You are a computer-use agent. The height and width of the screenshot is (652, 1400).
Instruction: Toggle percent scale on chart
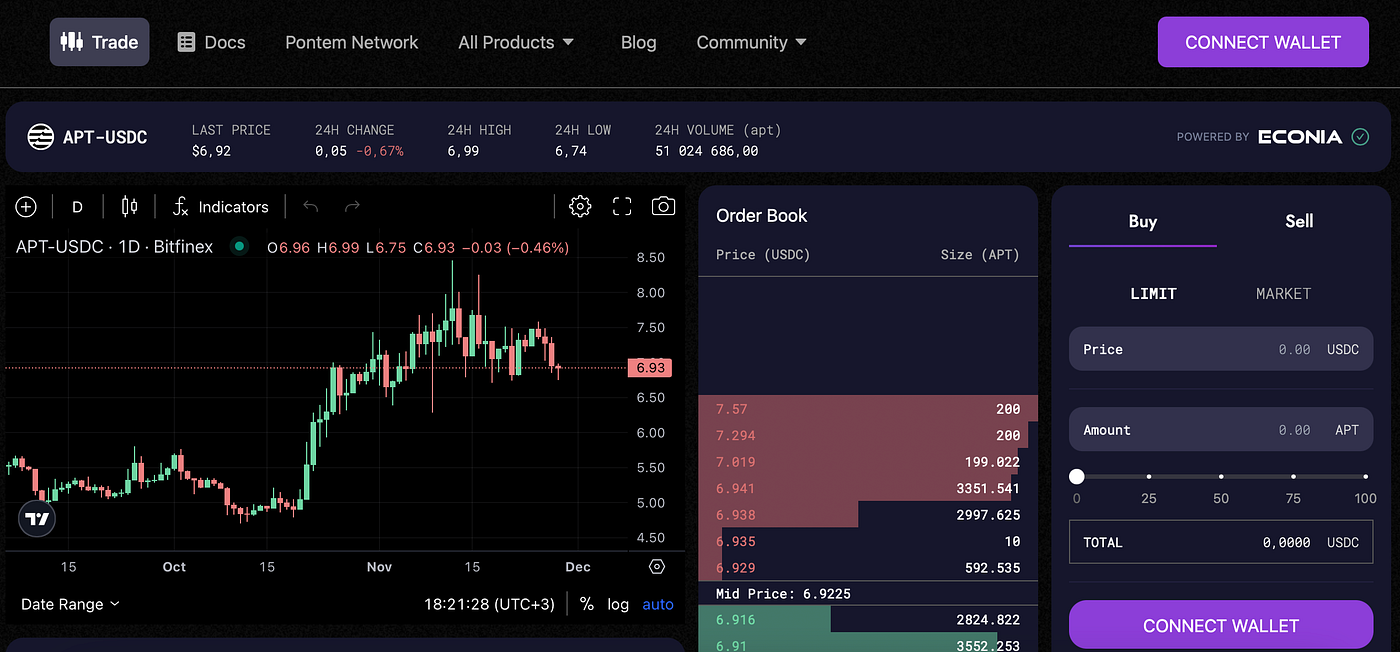pyautogui.click(x=587, y=604)
